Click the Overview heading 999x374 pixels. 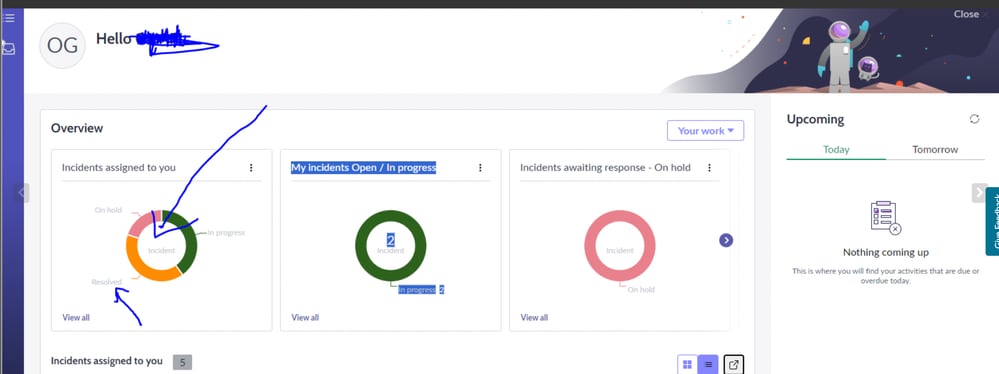(x=77, y=128)
